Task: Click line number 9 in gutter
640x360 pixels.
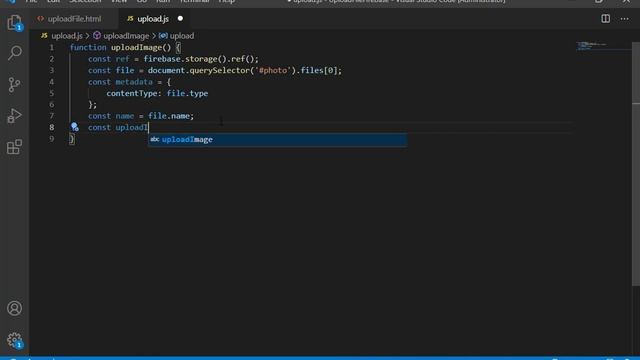Action: (x=51, y=139)
